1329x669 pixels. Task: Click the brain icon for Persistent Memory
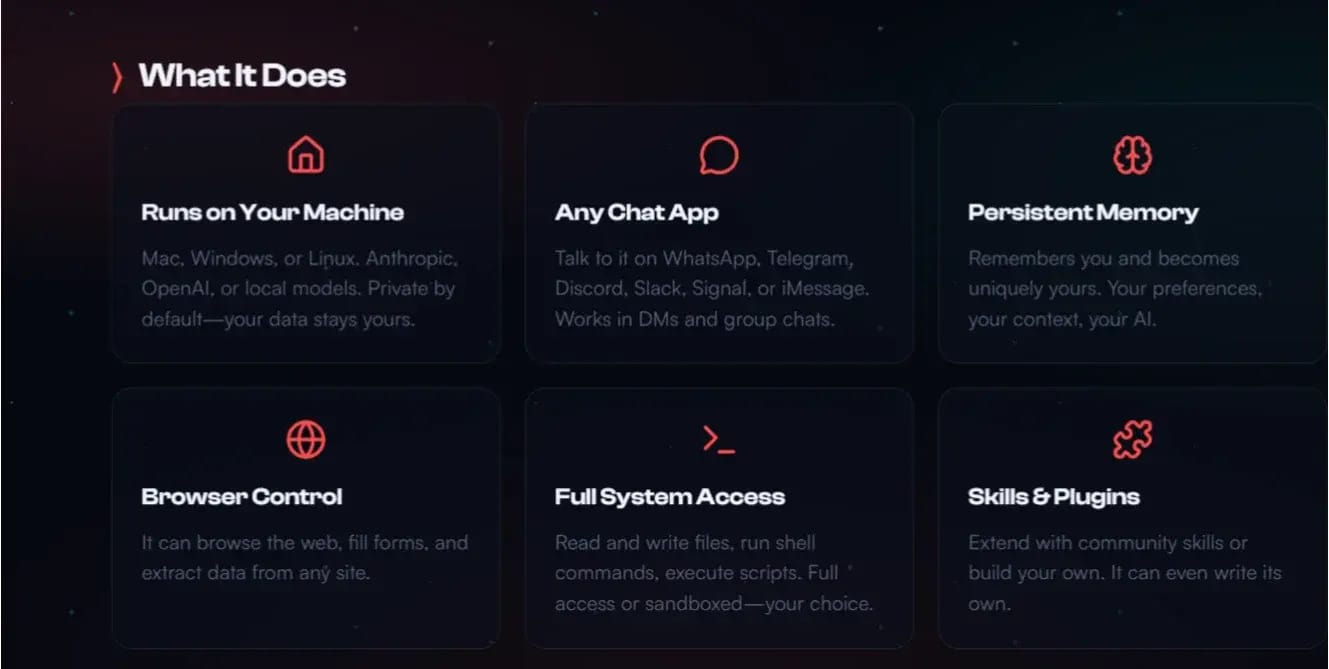tap(1132, 155)
